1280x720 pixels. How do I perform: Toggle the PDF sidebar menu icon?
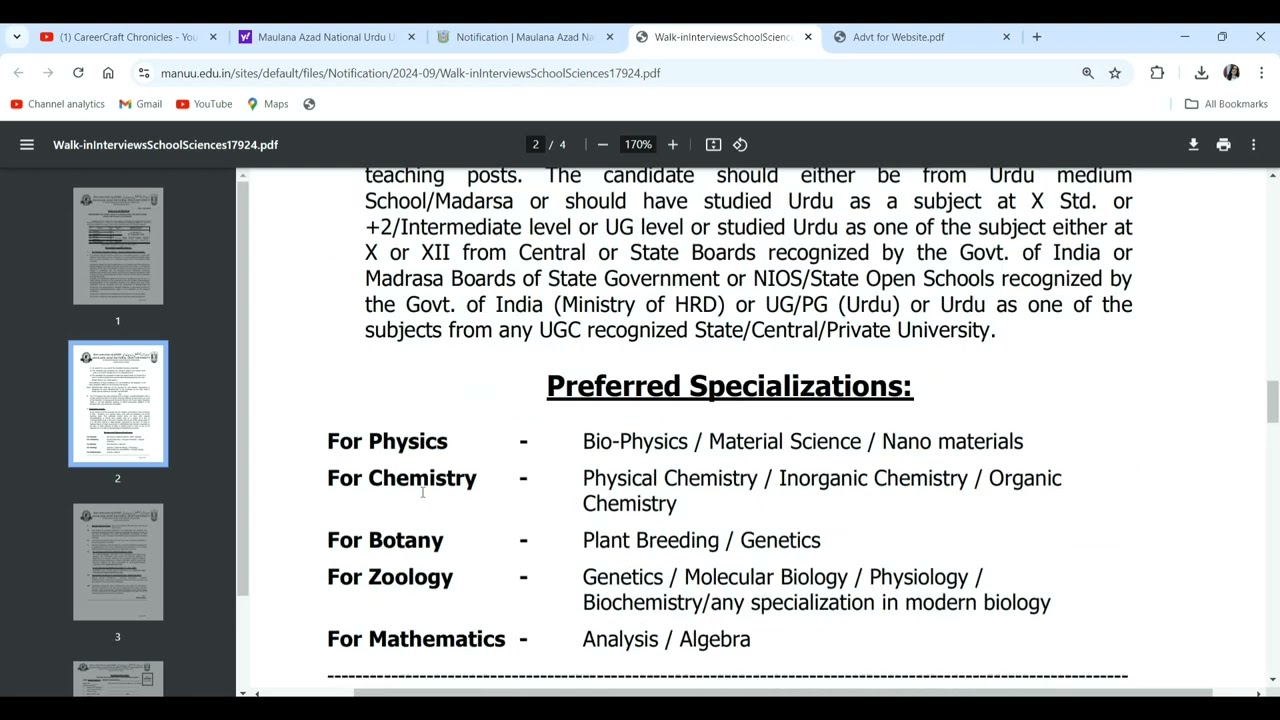pos(27,145)
